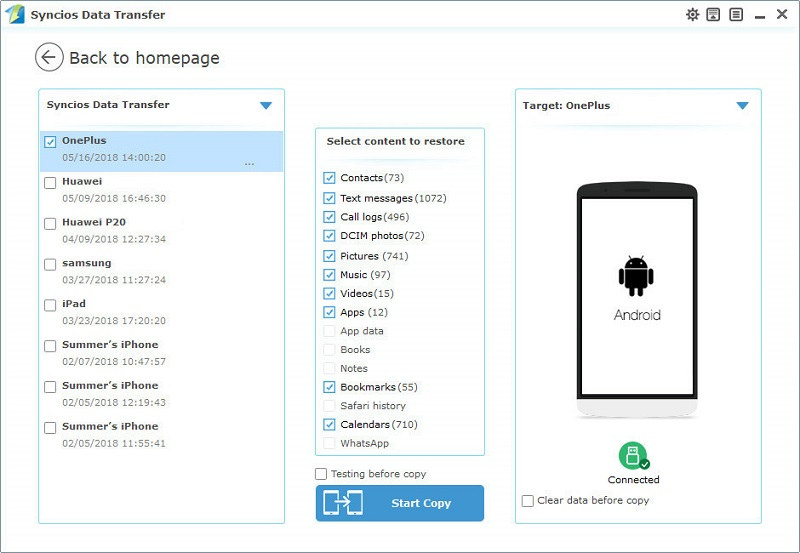The width and height of the screenshot is (800, 553).
Task: Uncheck Music (97) checkbox
Action: click(329, 274)
